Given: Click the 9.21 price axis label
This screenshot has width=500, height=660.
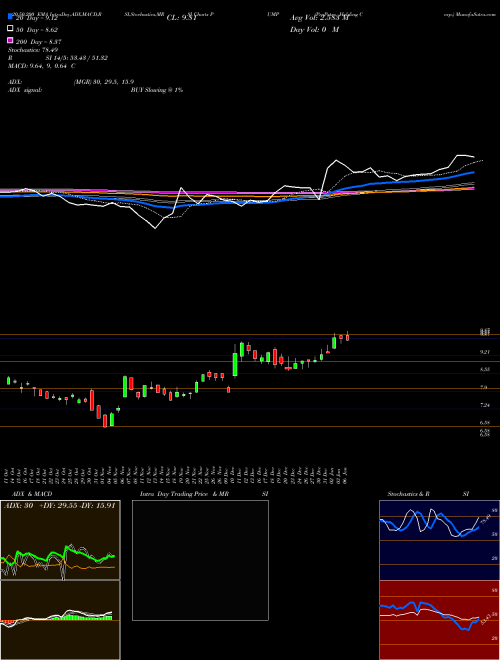Looking at the screenshot, I should click(484, 352).
